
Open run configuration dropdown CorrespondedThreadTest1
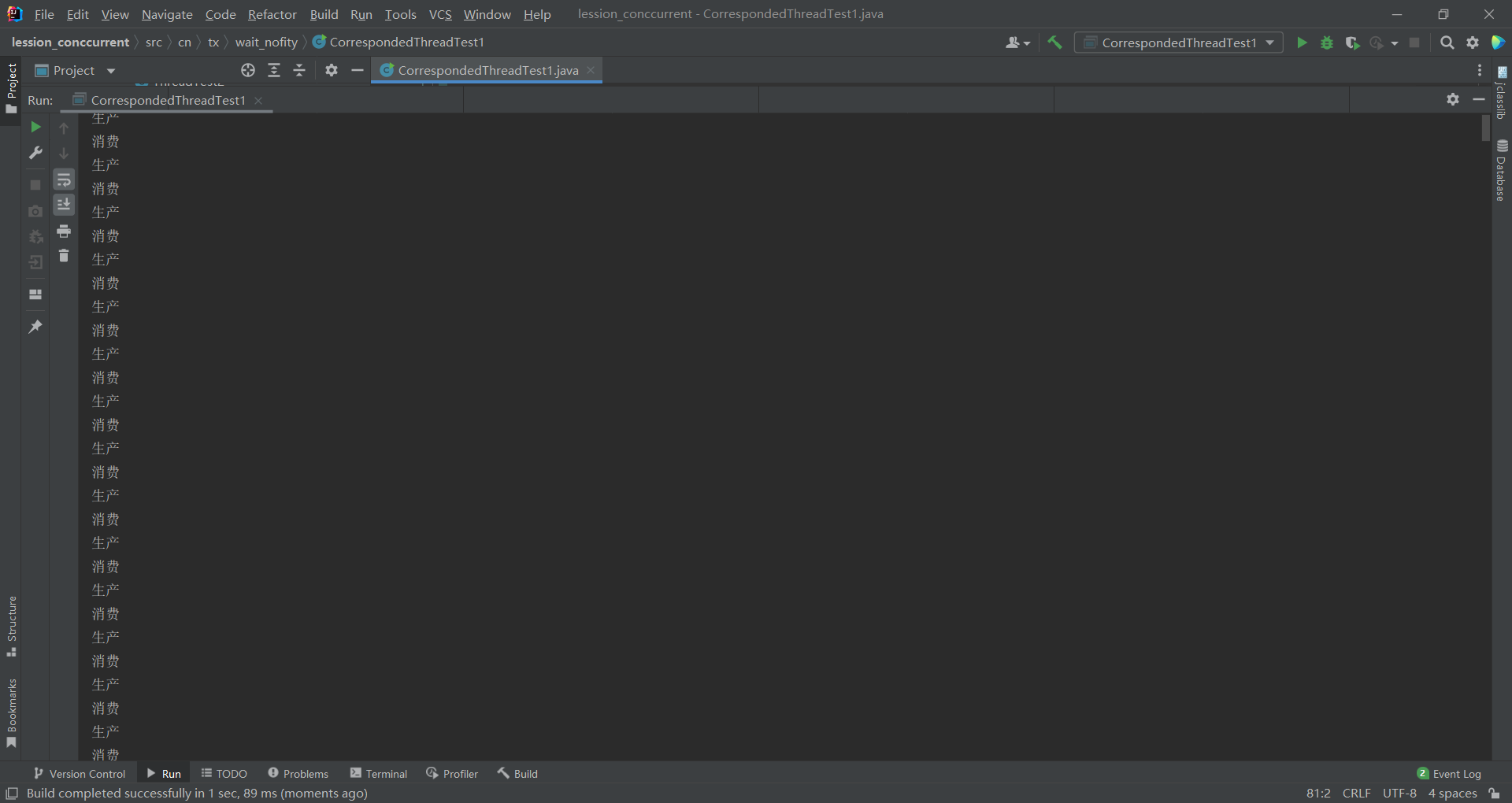point(1179,43)
